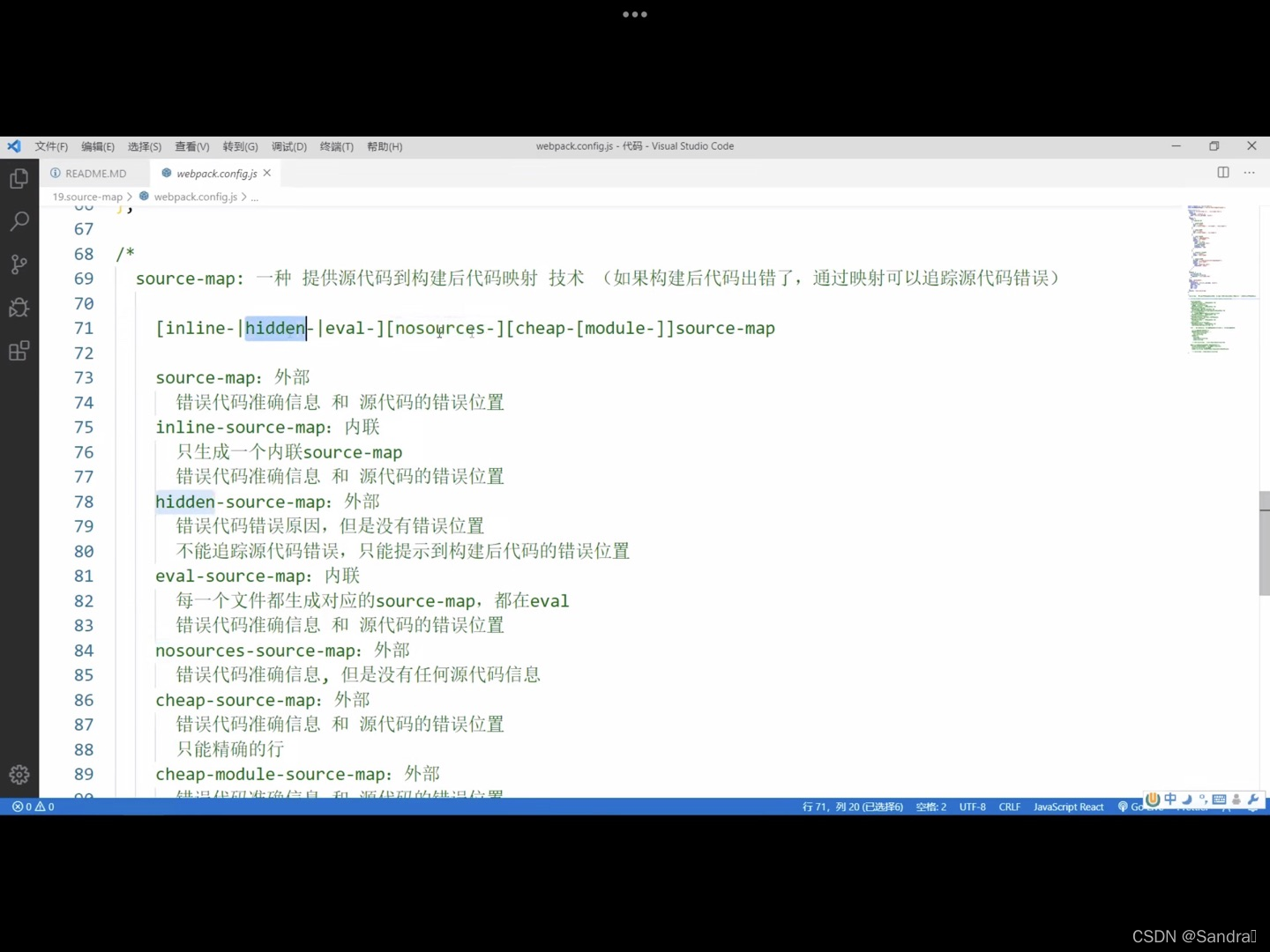Close the webpack.config.js tab
Viewport: 1270px width, 952px height.
pos(267,173)
